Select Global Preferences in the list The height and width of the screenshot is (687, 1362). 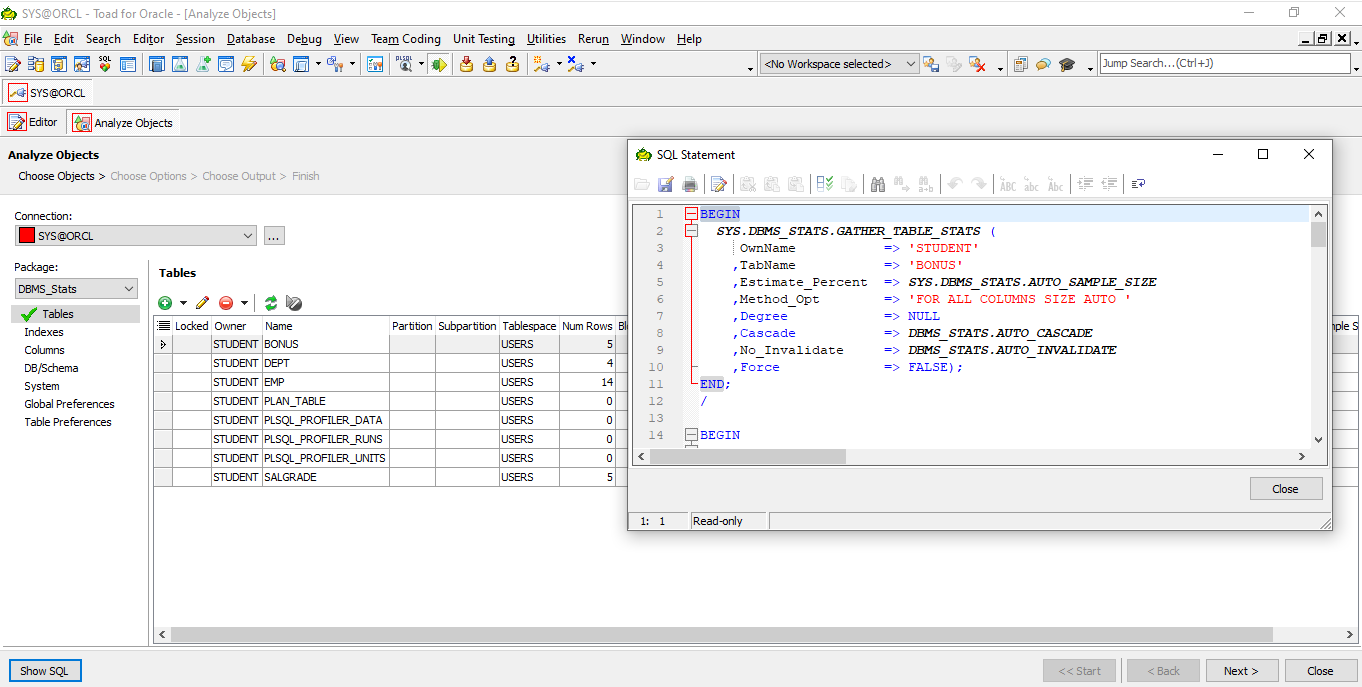click(x=70, y=404)
